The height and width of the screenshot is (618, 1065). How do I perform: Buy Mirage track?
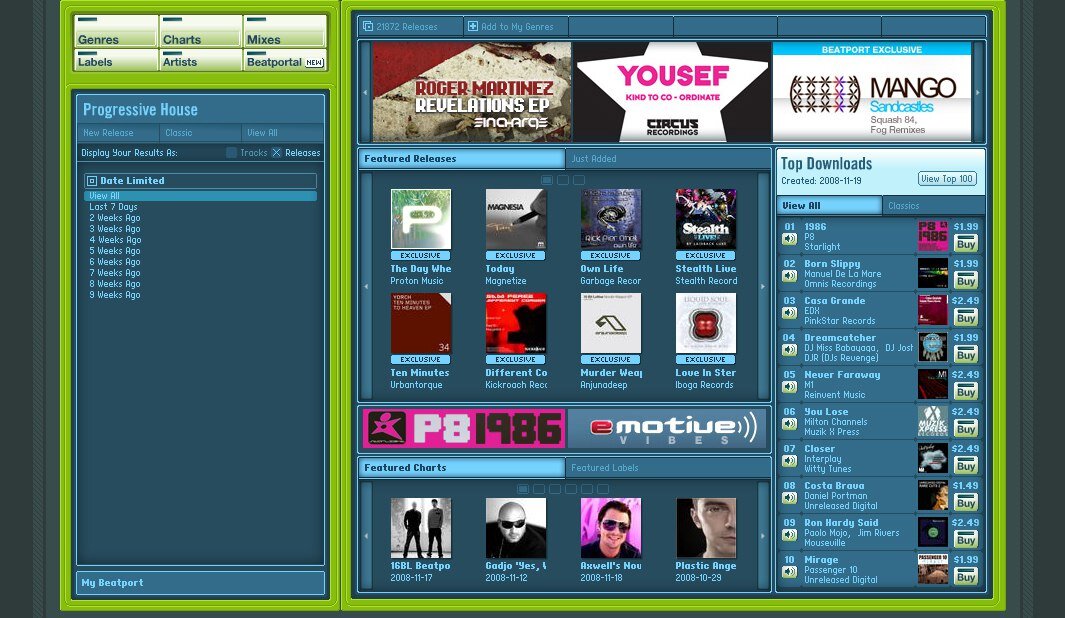pyautogui.click(x=965, y=577)
